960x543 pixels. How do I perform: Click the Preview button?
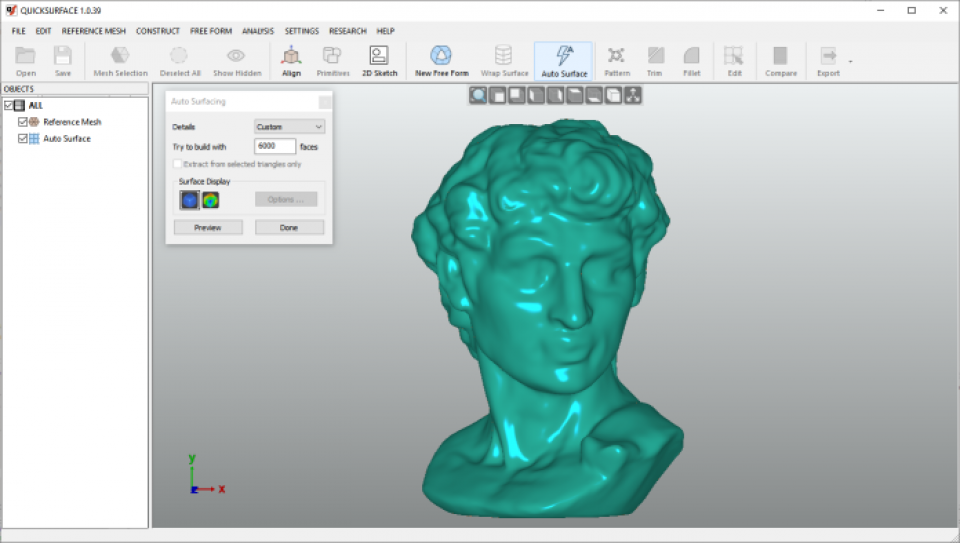tap(208, 228)
